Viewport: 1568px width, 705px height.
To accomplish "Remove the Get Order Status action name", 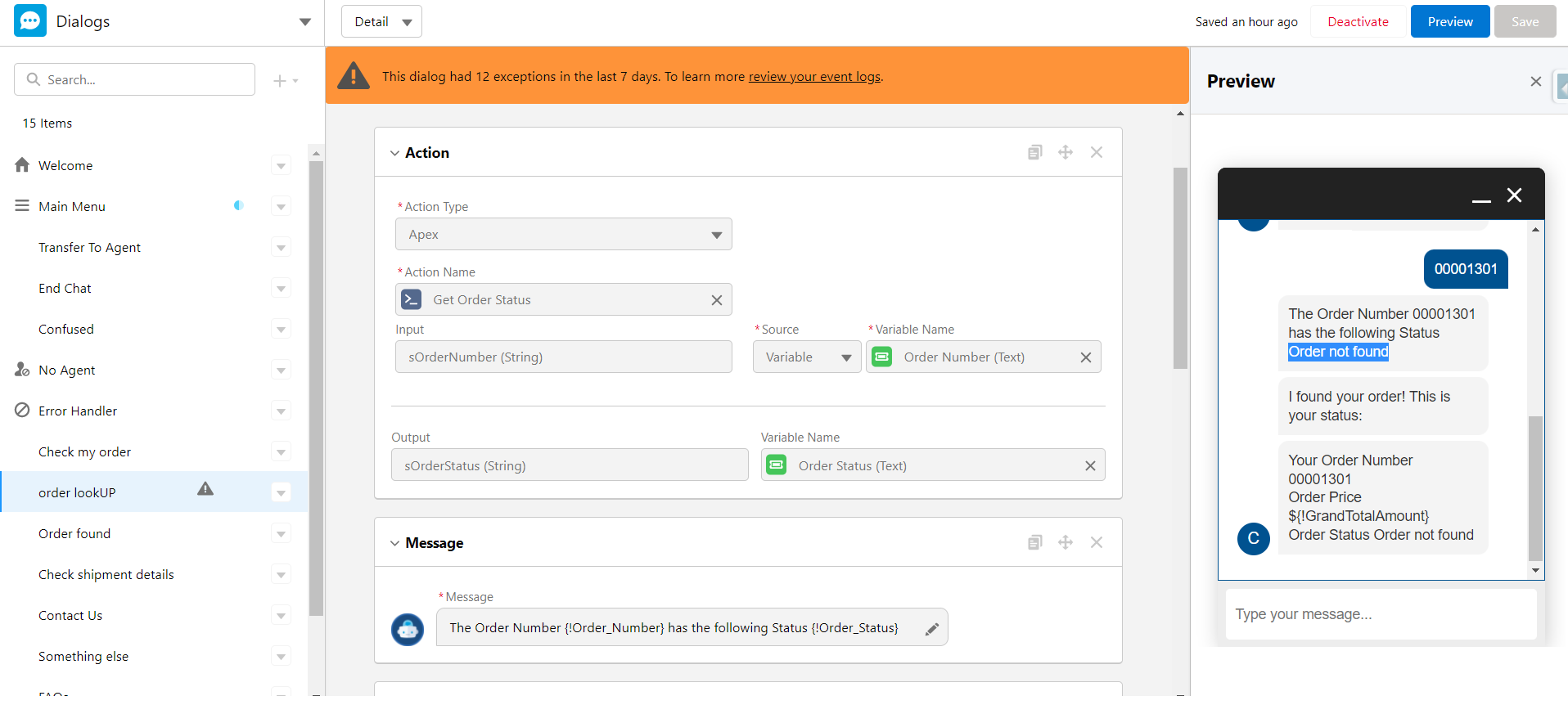I will (x=716, y=300).
